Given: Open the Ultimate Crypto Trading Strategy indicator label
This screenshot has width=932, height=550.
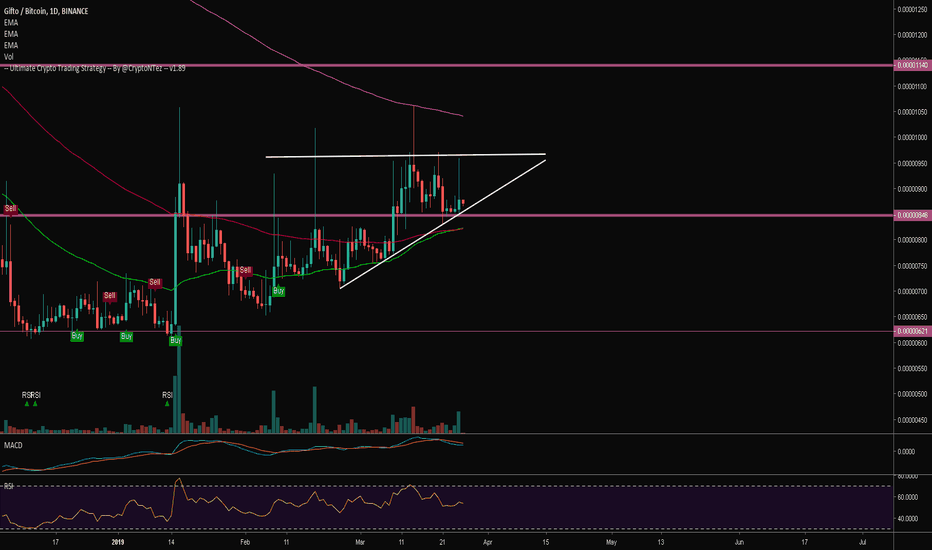Looking at the screenshot, I should coord(95,68).
